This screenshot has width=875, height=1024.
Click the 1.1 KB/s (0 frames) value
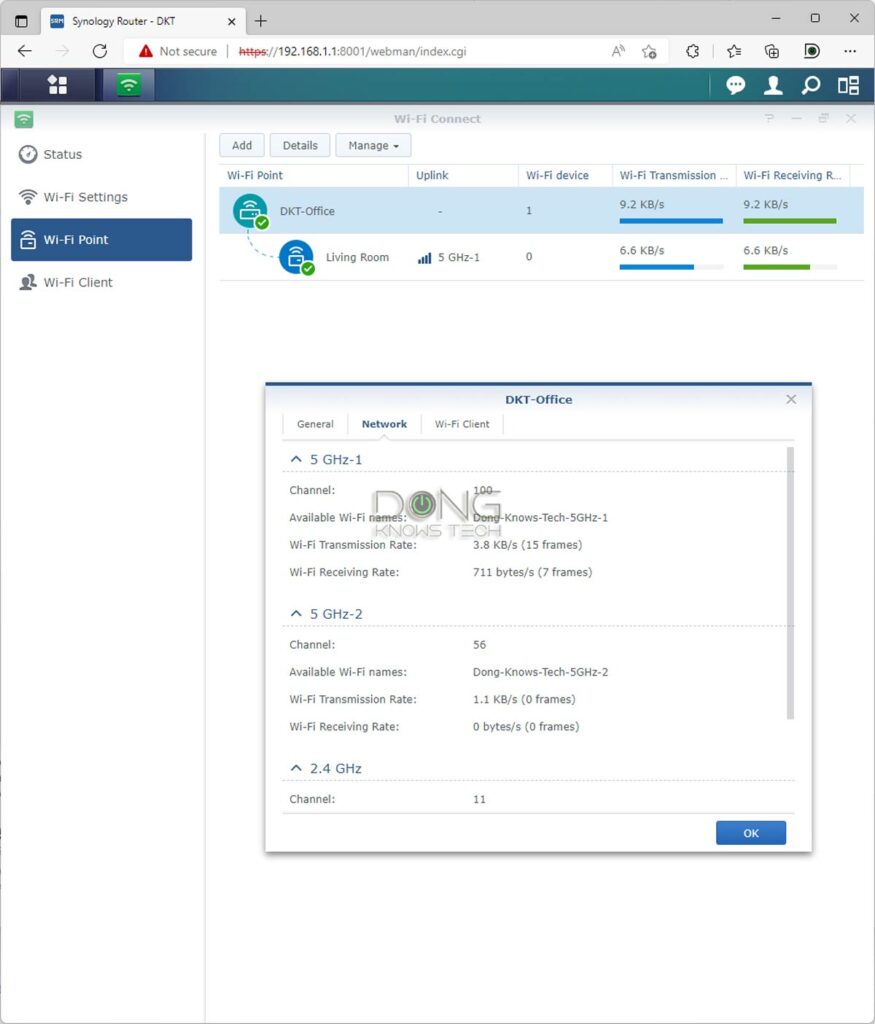click(x=524, y=699)
